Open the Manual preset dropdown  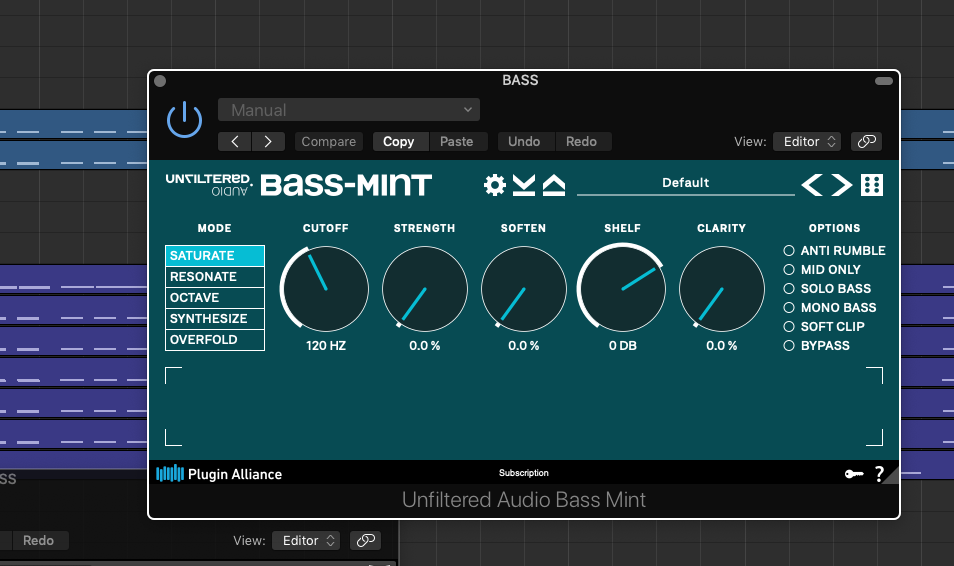pos(349,110)
